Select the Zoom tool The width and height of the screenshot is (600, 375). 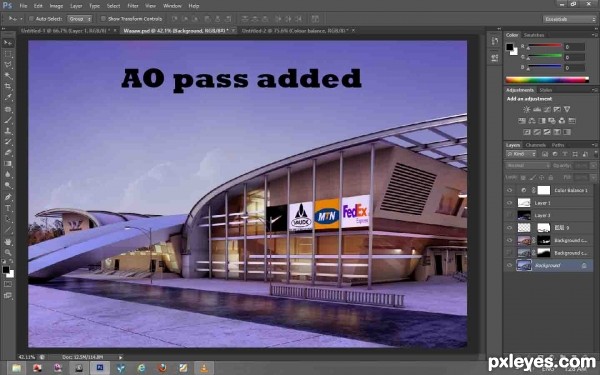[x=8, y=253]
